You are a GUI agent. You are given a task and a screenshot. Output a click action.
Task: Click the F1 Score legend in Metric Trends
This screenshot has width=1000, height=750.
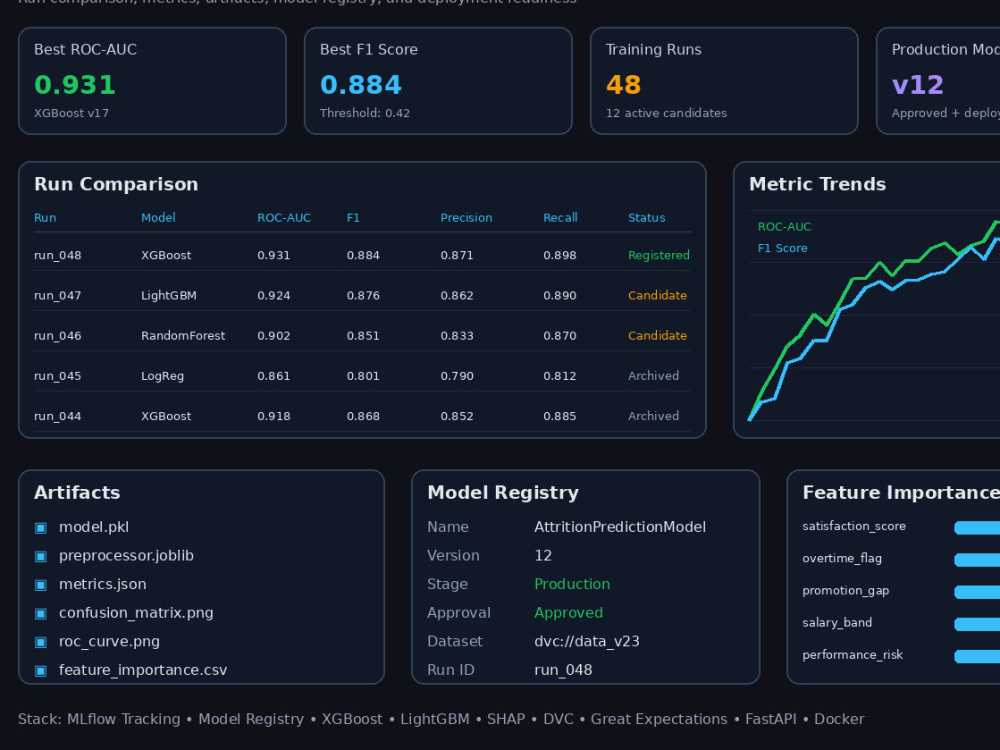(x=783, y=248)
